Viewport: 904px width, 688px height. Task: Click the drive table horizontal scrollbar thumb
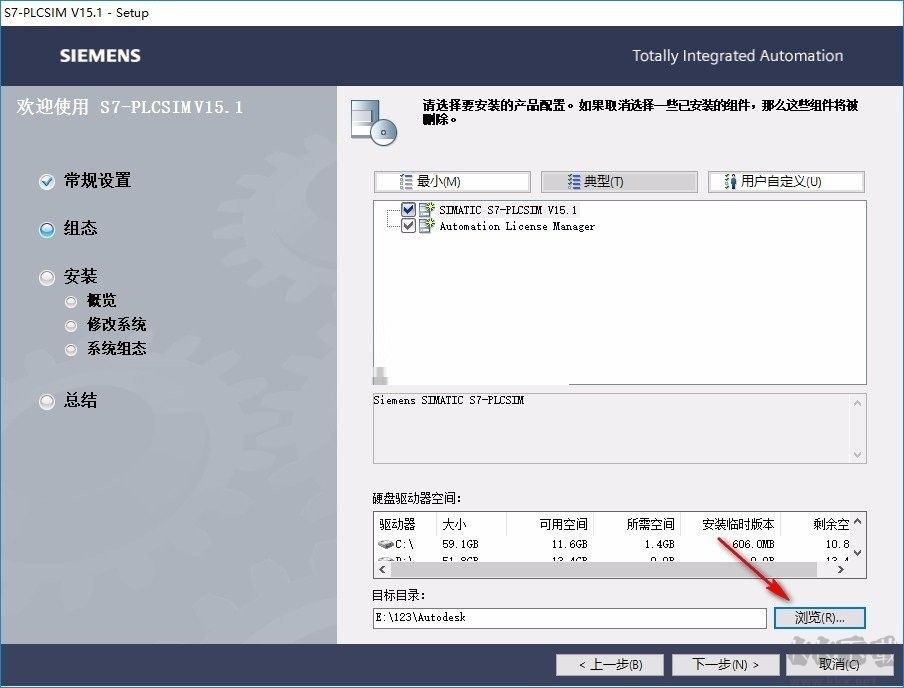[604, 569]
